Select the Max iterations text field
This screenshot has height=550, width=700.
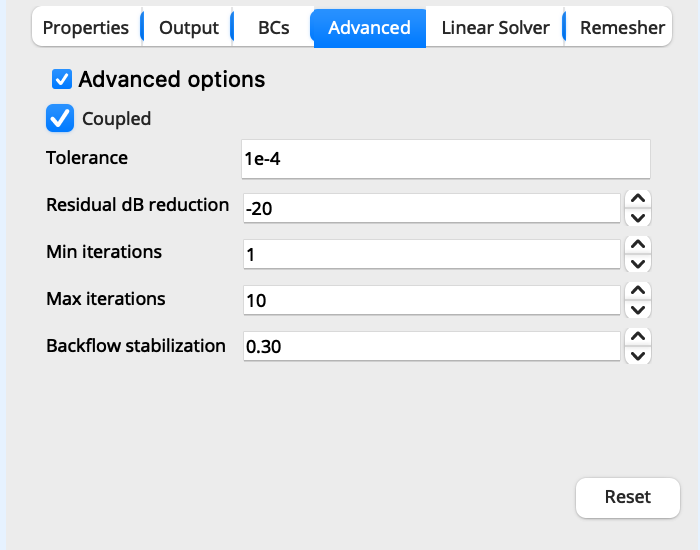point(432,300)
